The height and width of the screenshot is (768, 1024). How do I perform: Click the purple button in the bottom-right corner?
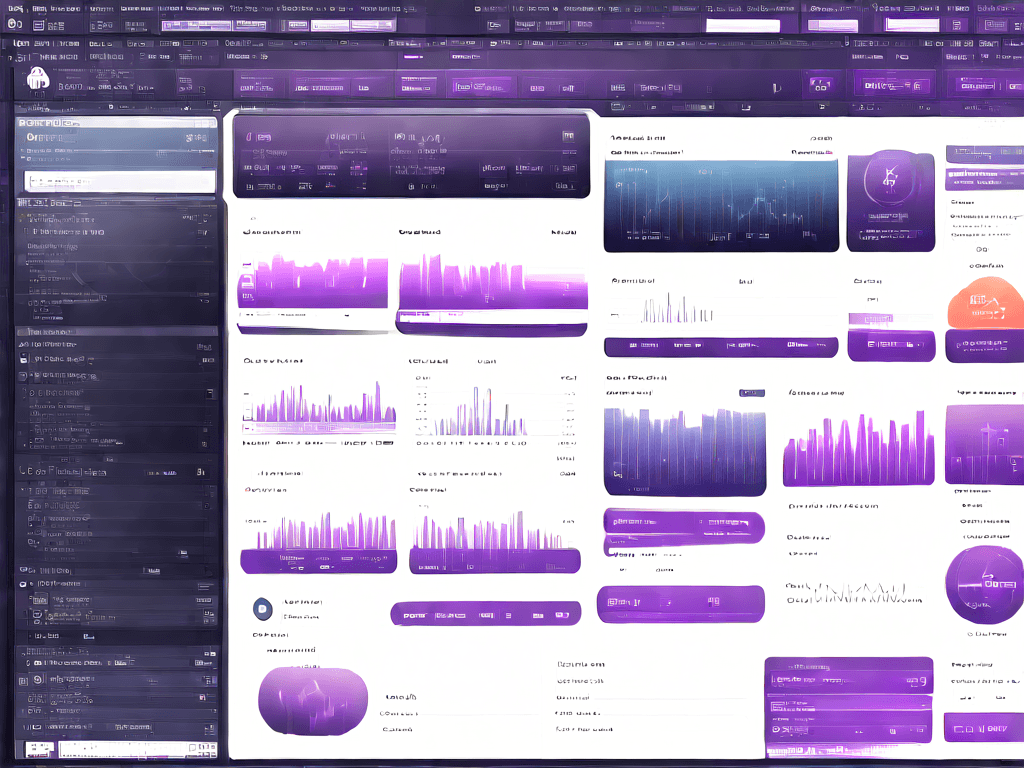[984, 728]
